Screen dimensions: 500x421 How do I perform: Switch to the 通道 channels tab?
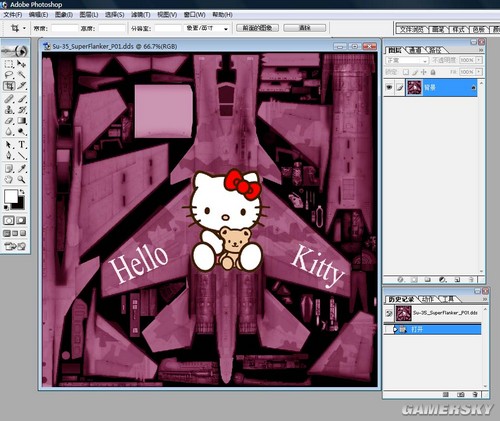click(x=415, y=50)
